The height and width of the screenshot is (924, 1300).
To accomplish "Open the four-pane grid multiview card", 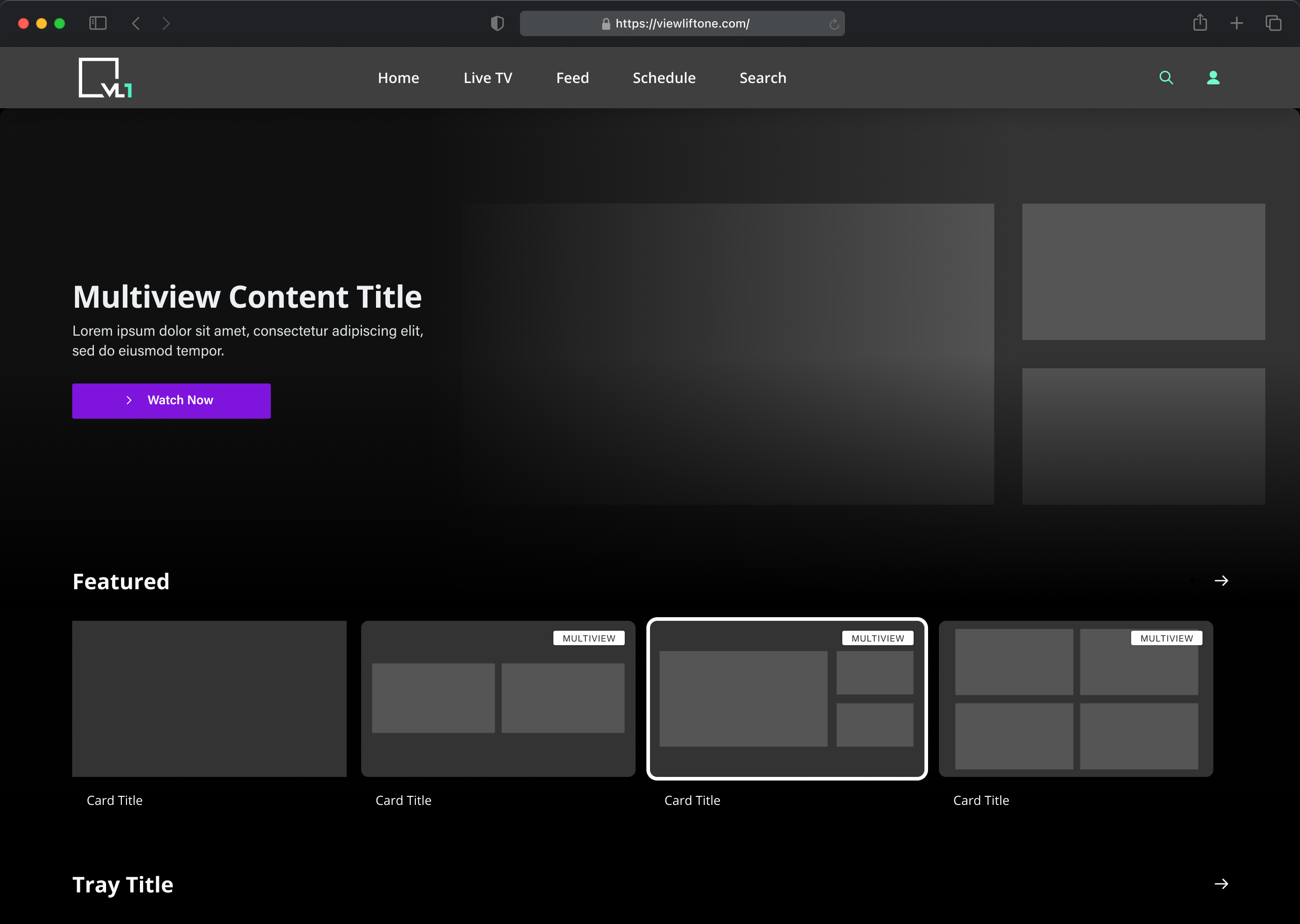I will pos(1076,699).
